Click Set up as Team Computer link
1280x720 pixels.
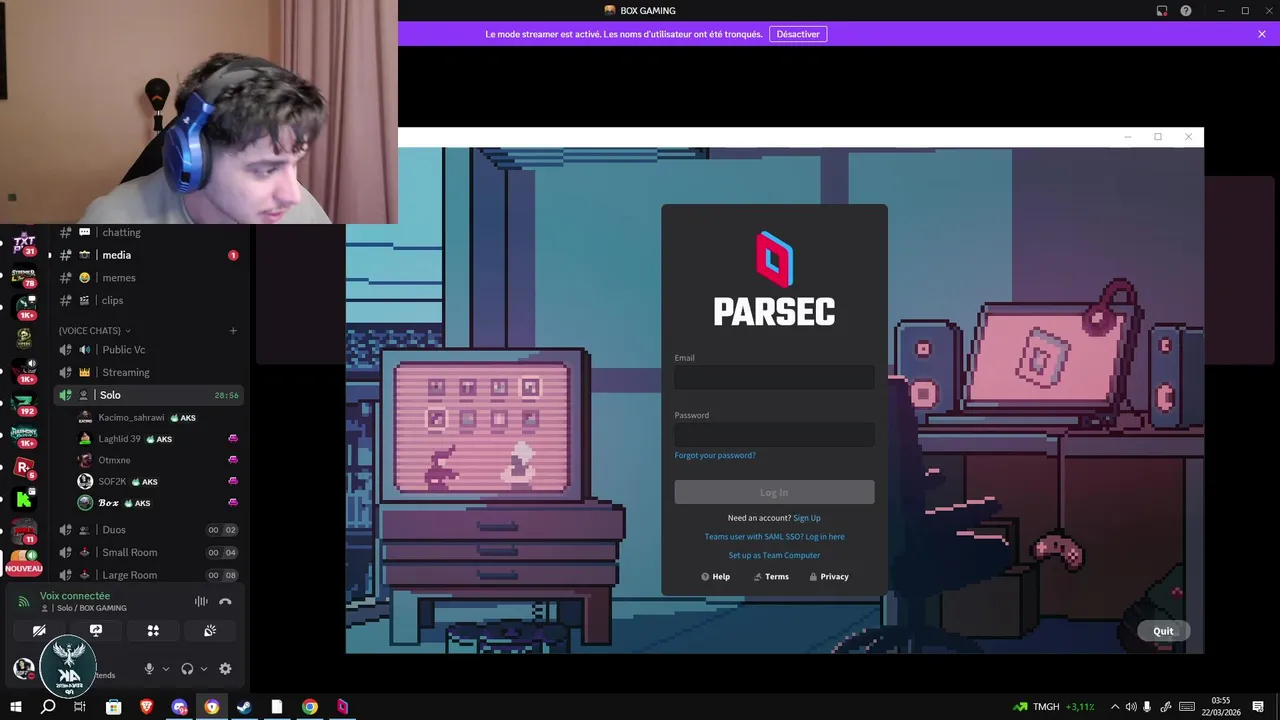[x=774, y=555]
